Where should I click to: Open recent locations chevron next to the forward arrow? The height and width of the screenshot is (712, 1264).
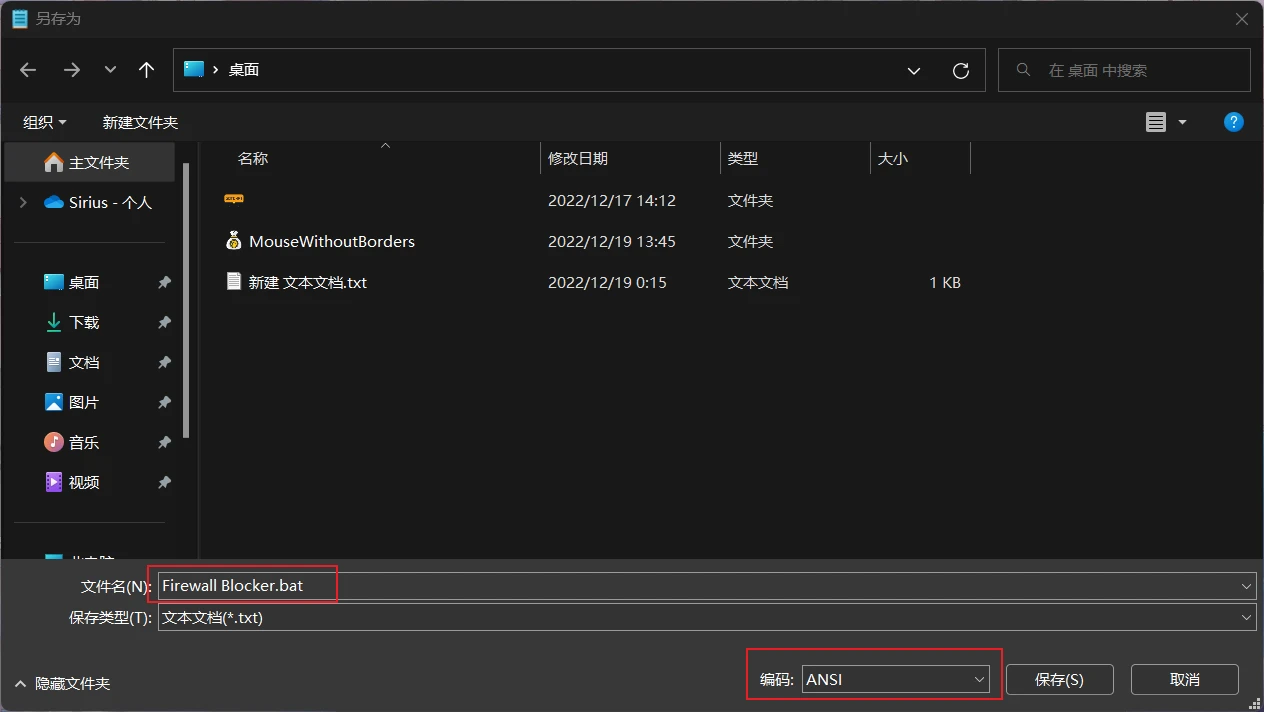(x=110, y=70)
